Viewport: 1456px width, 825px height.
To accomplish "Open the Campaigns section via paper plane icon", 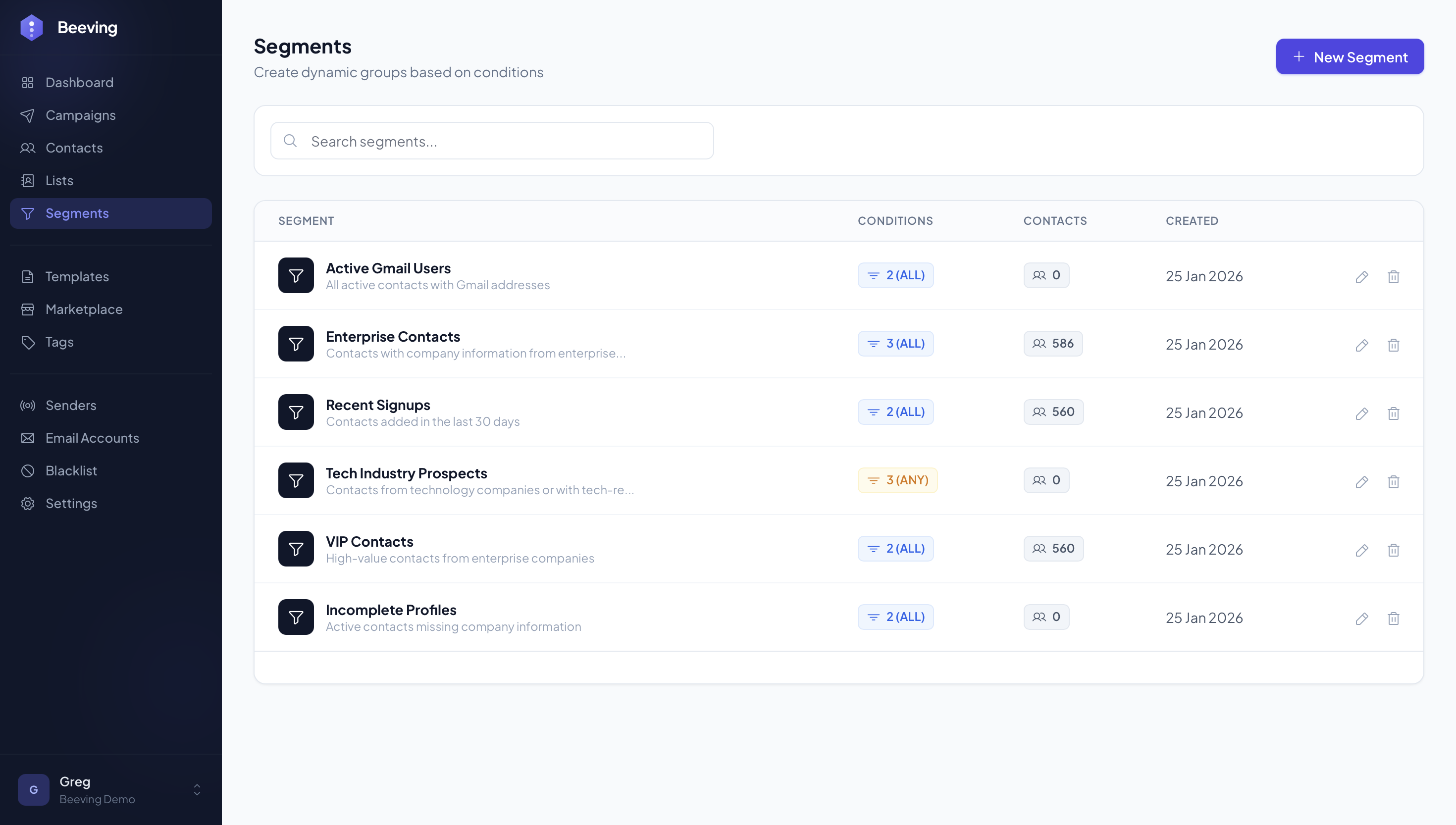I will [x=28, y=115].
